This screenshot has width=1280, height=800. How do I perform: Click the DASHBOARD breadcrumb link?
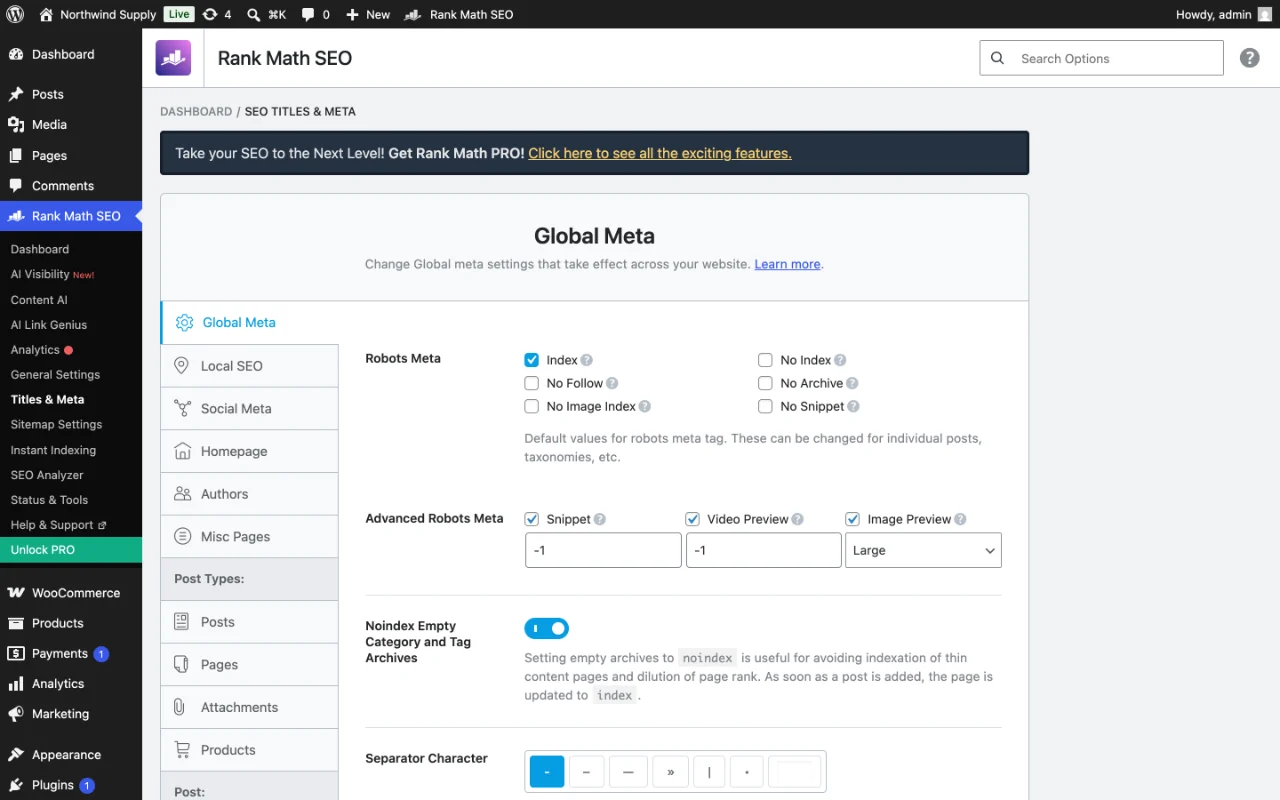tap(196, 111)
